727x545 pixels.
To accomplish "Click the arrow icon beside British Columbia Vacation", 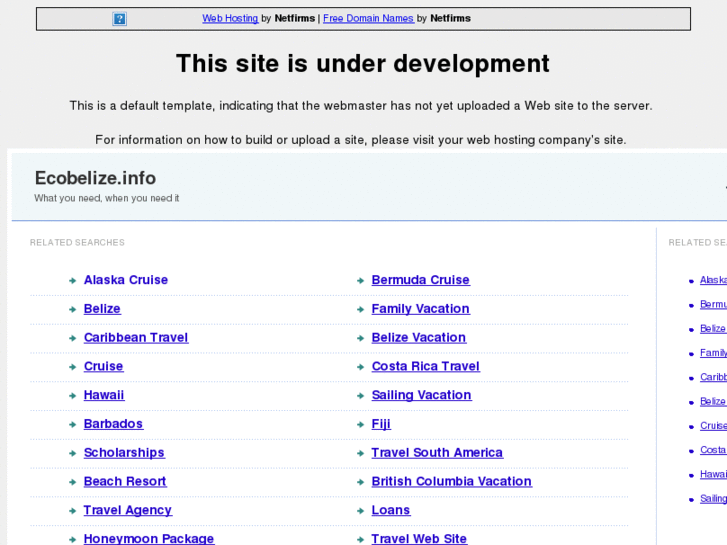I will 360,482.
